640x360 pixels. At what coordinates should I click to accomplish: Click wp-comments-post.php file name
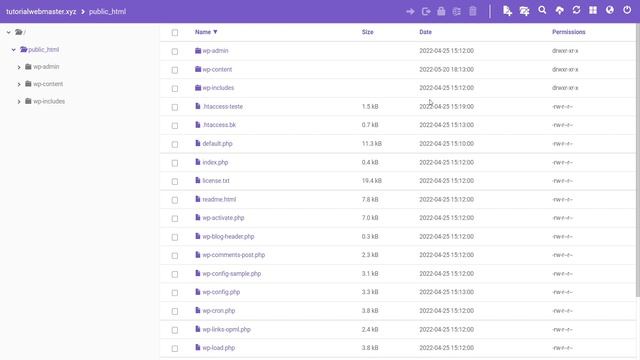tap(233, 255)
